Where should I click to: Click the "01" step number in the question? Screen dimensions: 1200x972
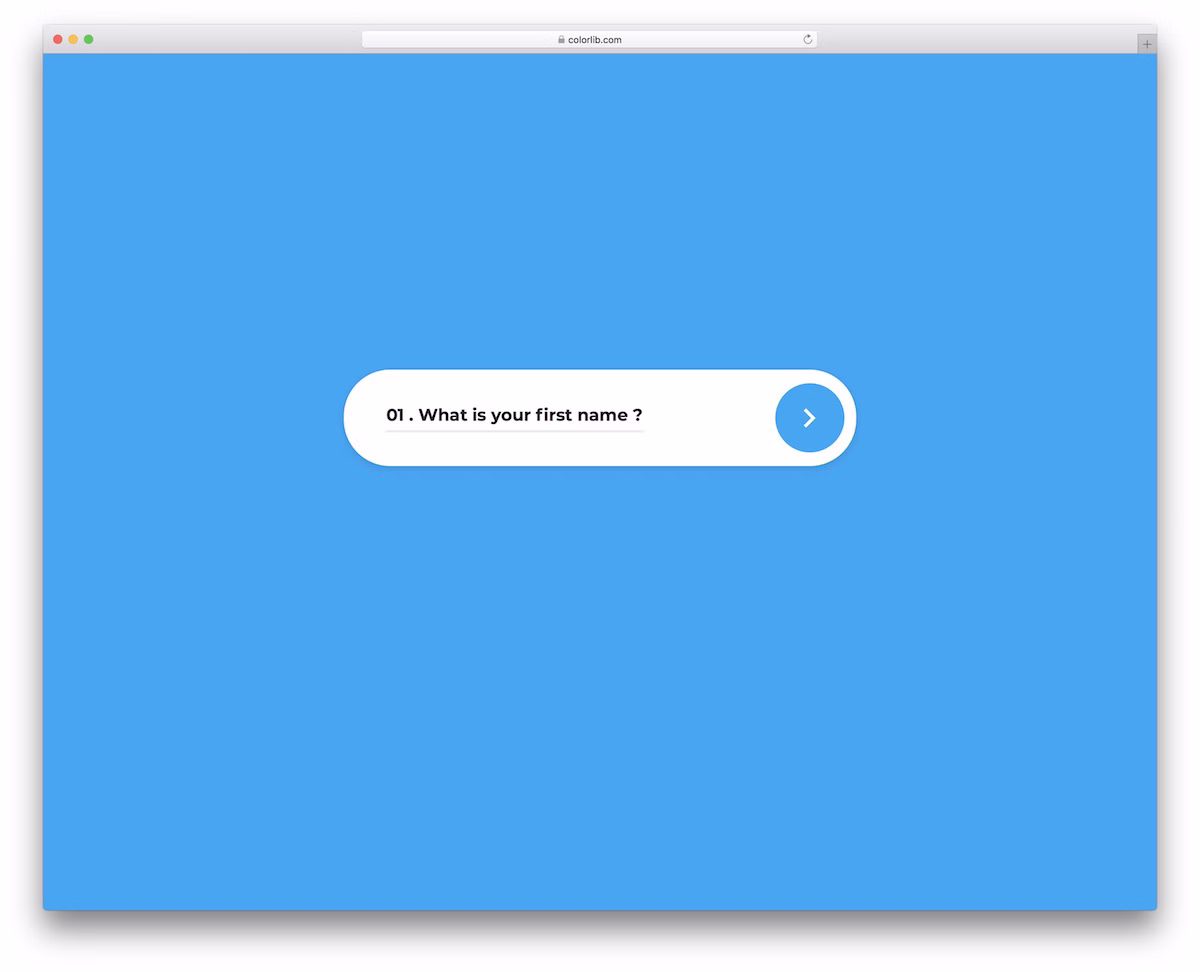tap(394, 415)
